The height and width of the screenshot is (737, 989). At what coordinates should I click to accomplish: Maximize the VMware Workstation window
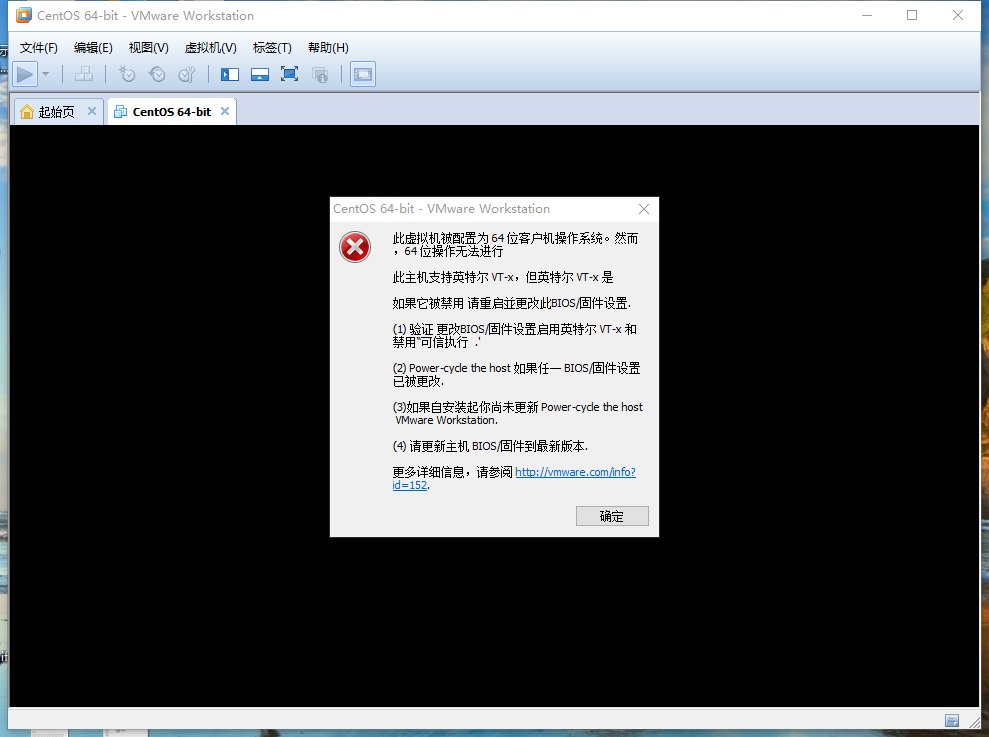[912, 15]
